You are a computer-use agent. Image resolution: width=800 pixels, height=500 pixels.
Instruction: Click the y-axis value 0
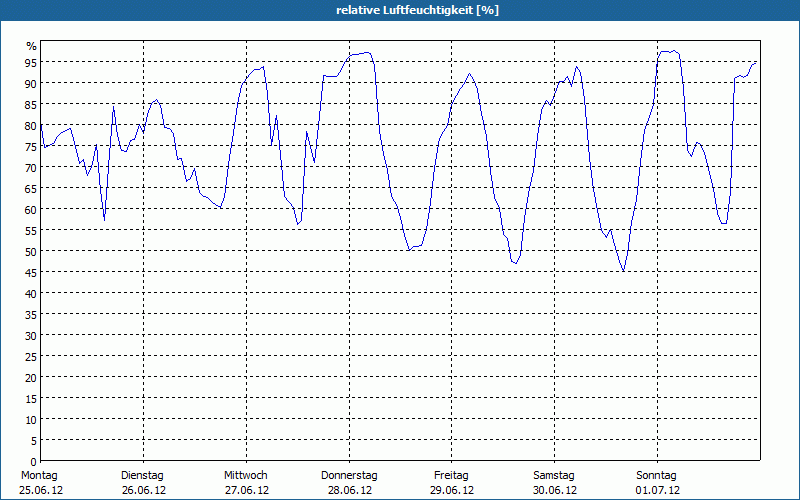(34, 462)
